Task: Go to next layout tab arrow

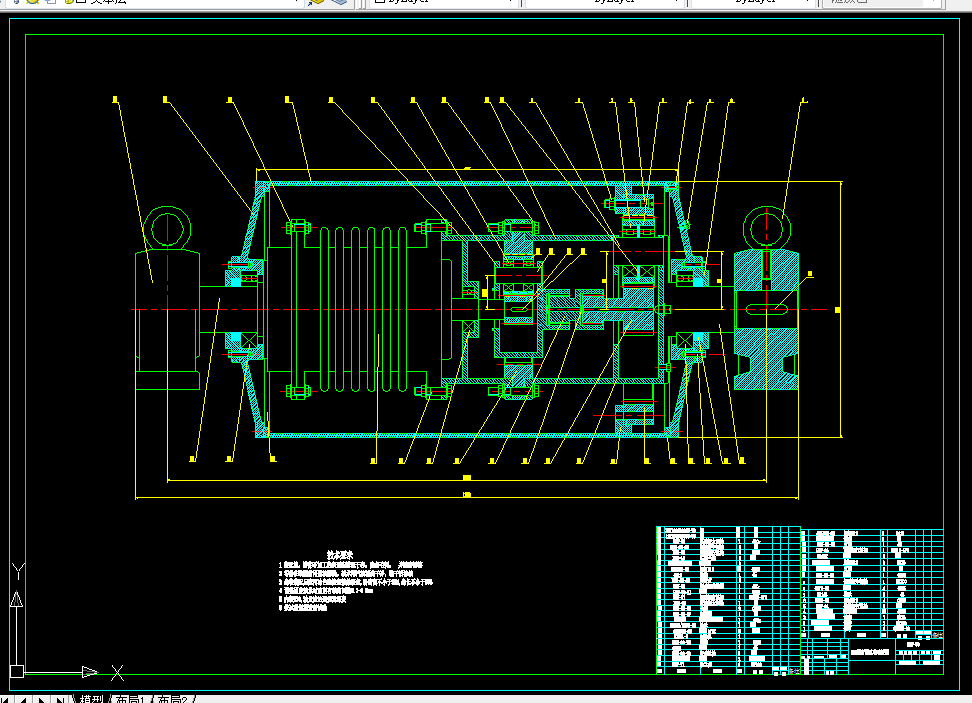Action: pyautogui.click(x=42, y=699)
